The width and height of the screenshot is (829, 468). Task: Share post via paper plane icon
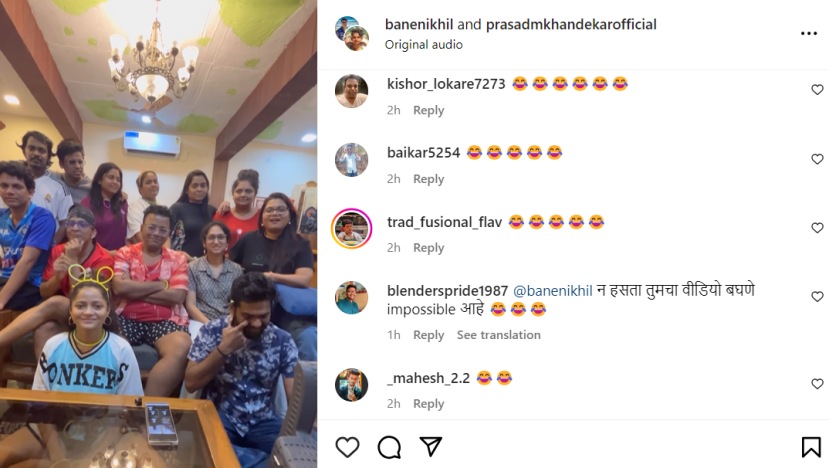[431, 447]
